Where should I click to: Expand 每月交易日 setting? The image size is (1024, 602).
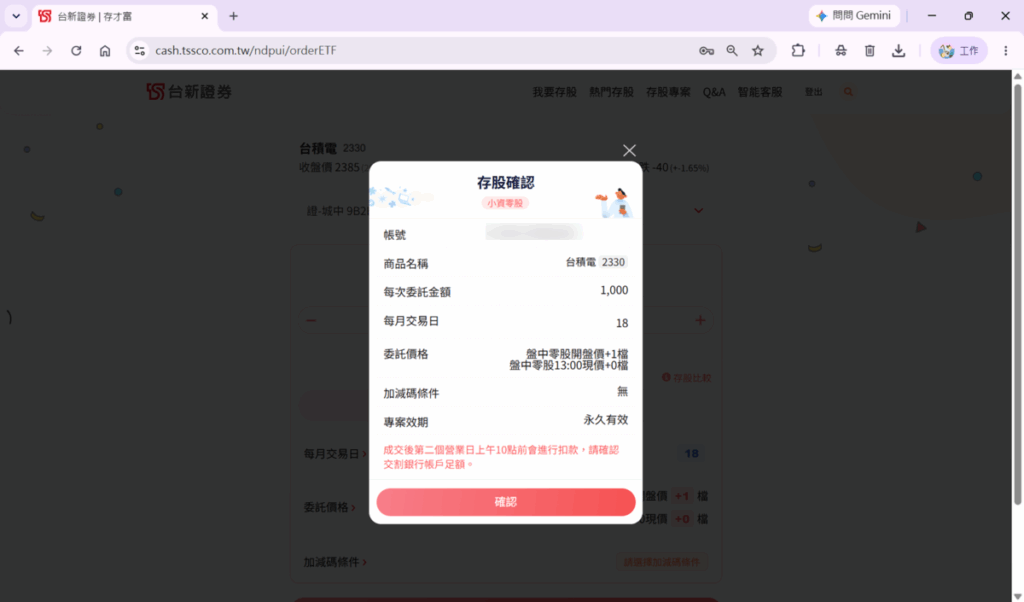click(335, 454)
